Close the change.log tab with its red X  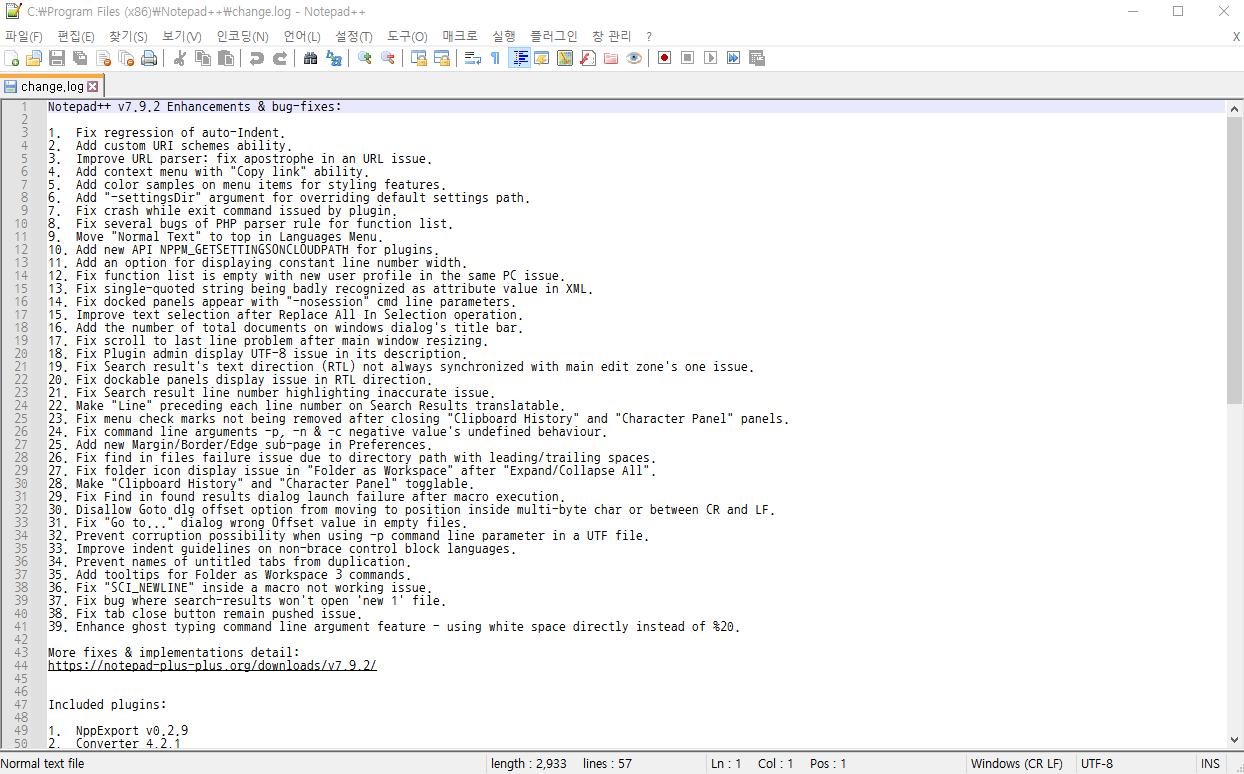(x=93, y=87)
